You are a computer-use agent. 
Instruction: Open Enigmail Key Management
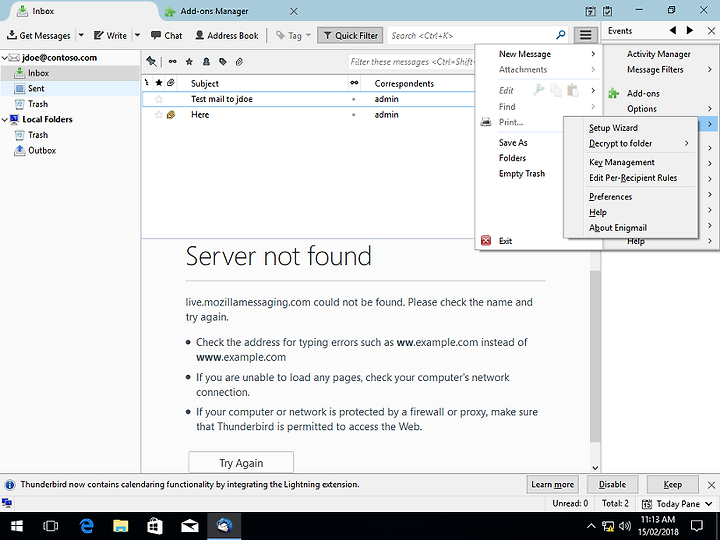[x=631, y=162]
